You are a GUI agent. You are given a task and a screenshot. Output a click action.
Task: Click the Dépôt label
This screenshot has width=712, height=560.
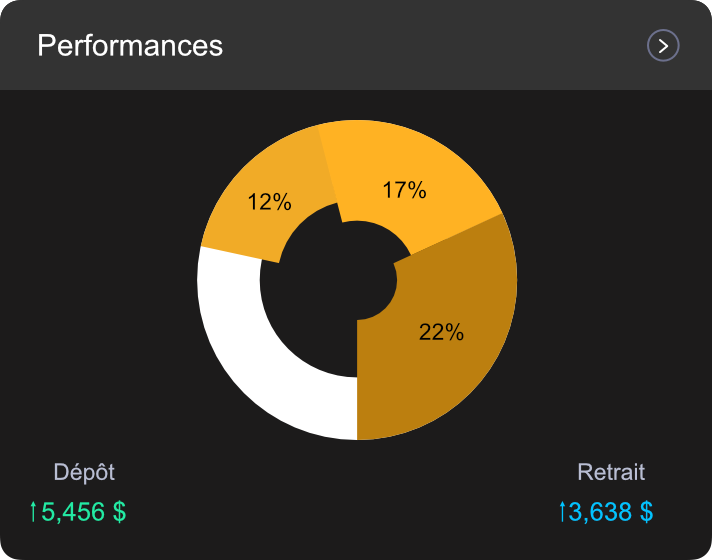tap(84, 472)
